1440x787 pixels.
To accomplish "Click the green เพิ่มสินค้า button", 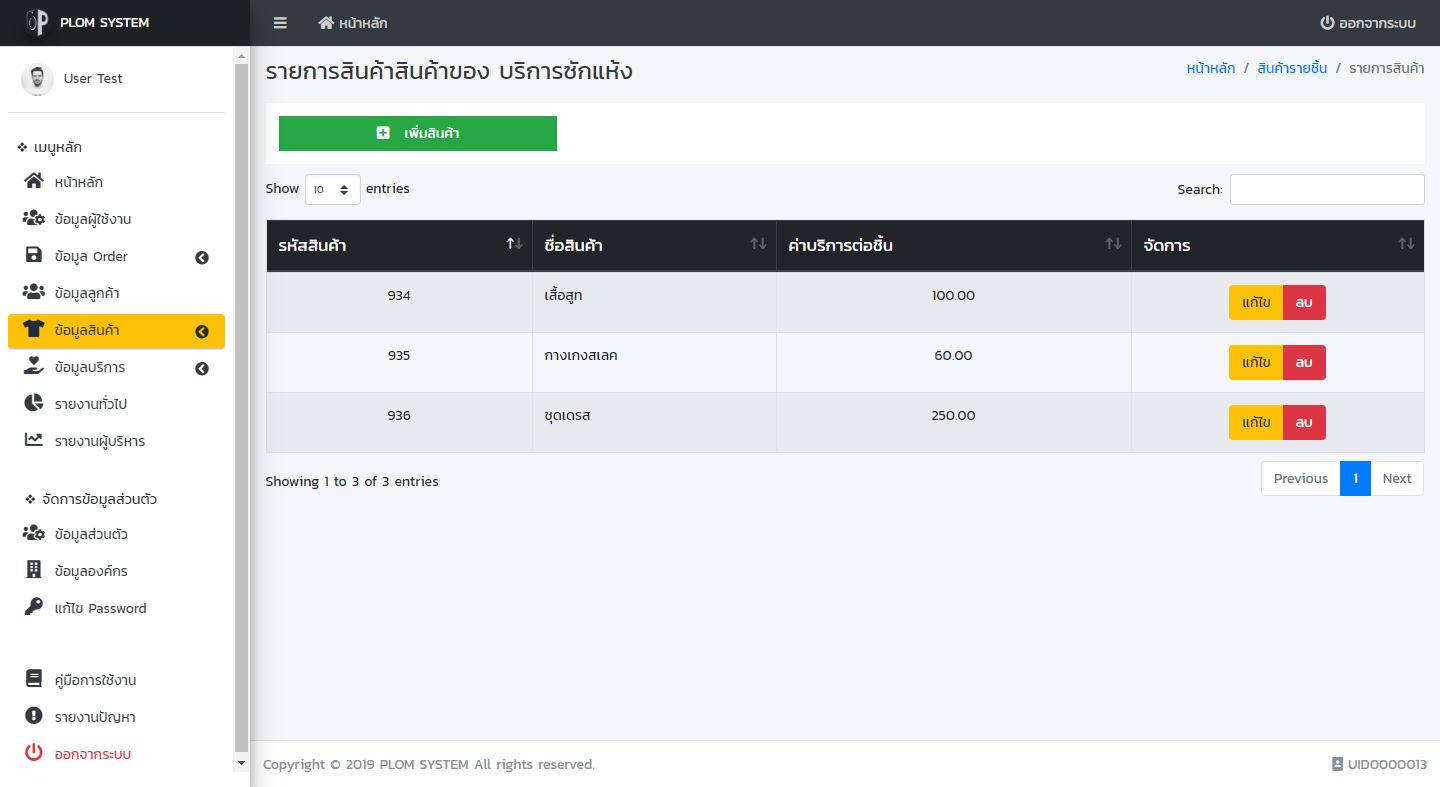I will [x=417, y=133].
